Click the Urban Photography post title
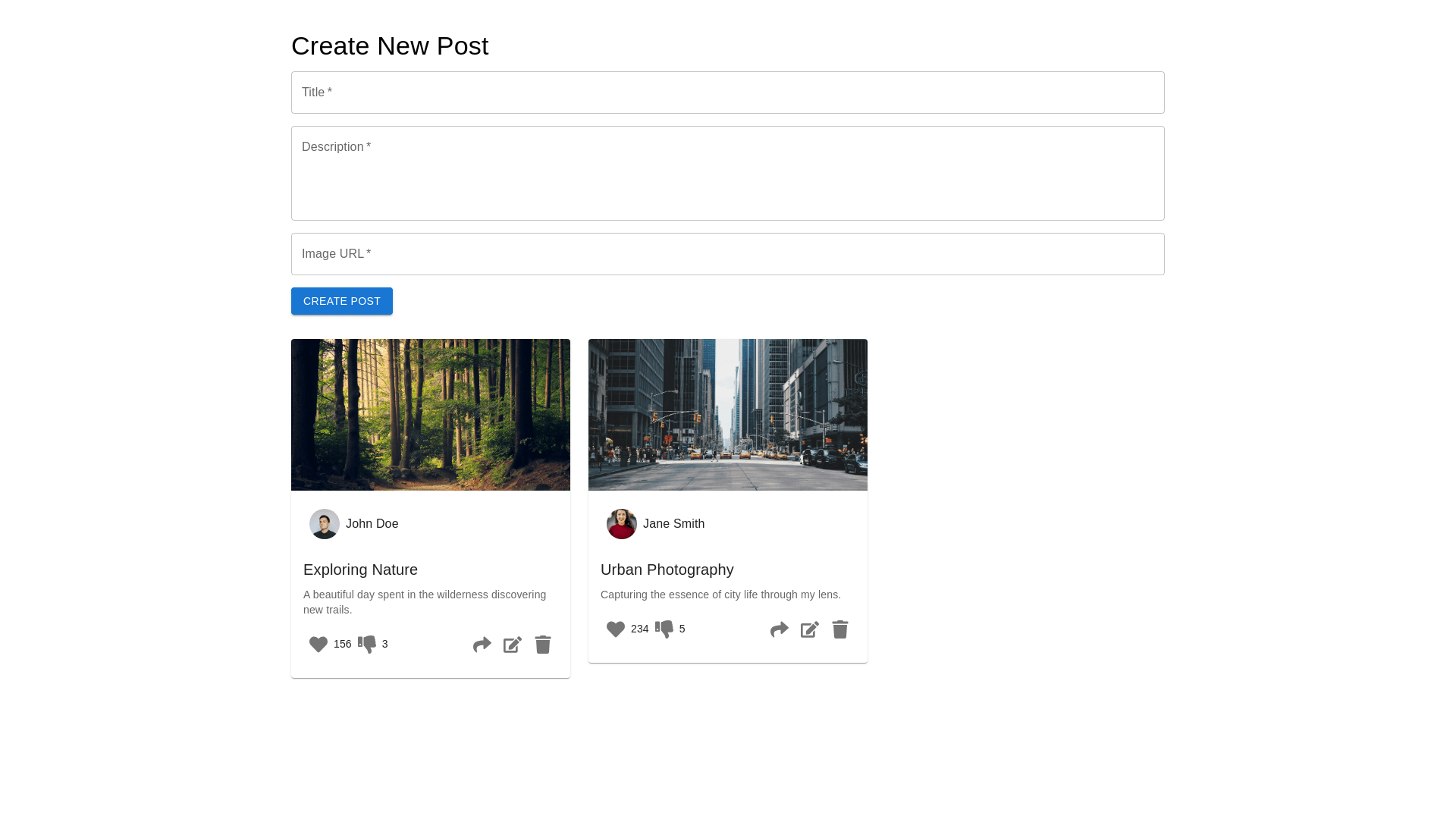This screenshot has width=1456, height=819. coord(667,570)
